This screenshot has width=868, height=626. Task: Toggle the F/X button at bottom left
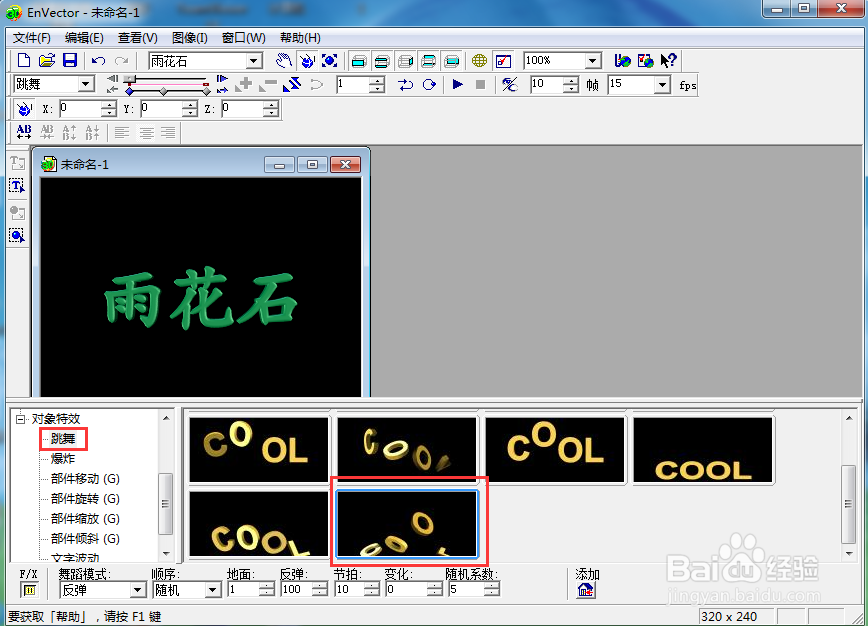point(29,590)
